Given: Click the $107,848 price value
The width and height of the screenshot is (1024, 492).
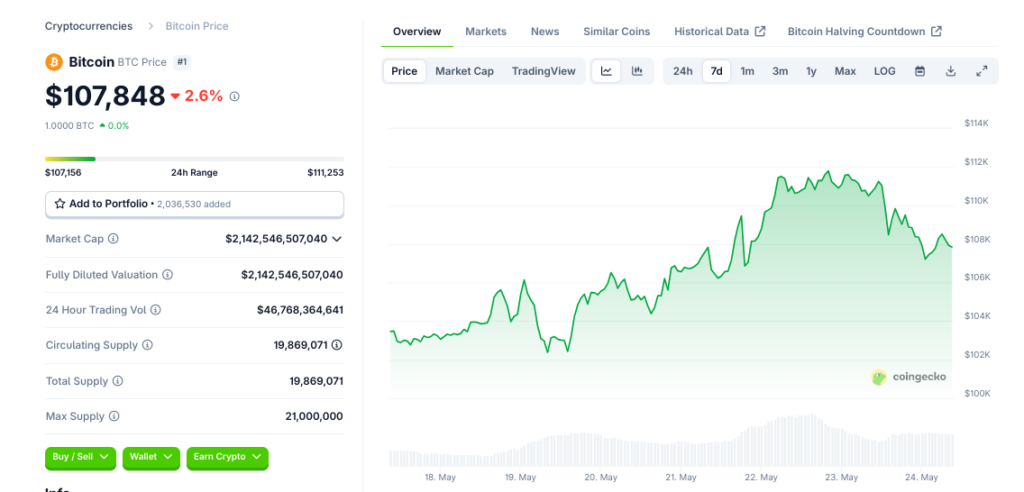Looking at the screenshot, I should tap(105, 96).
